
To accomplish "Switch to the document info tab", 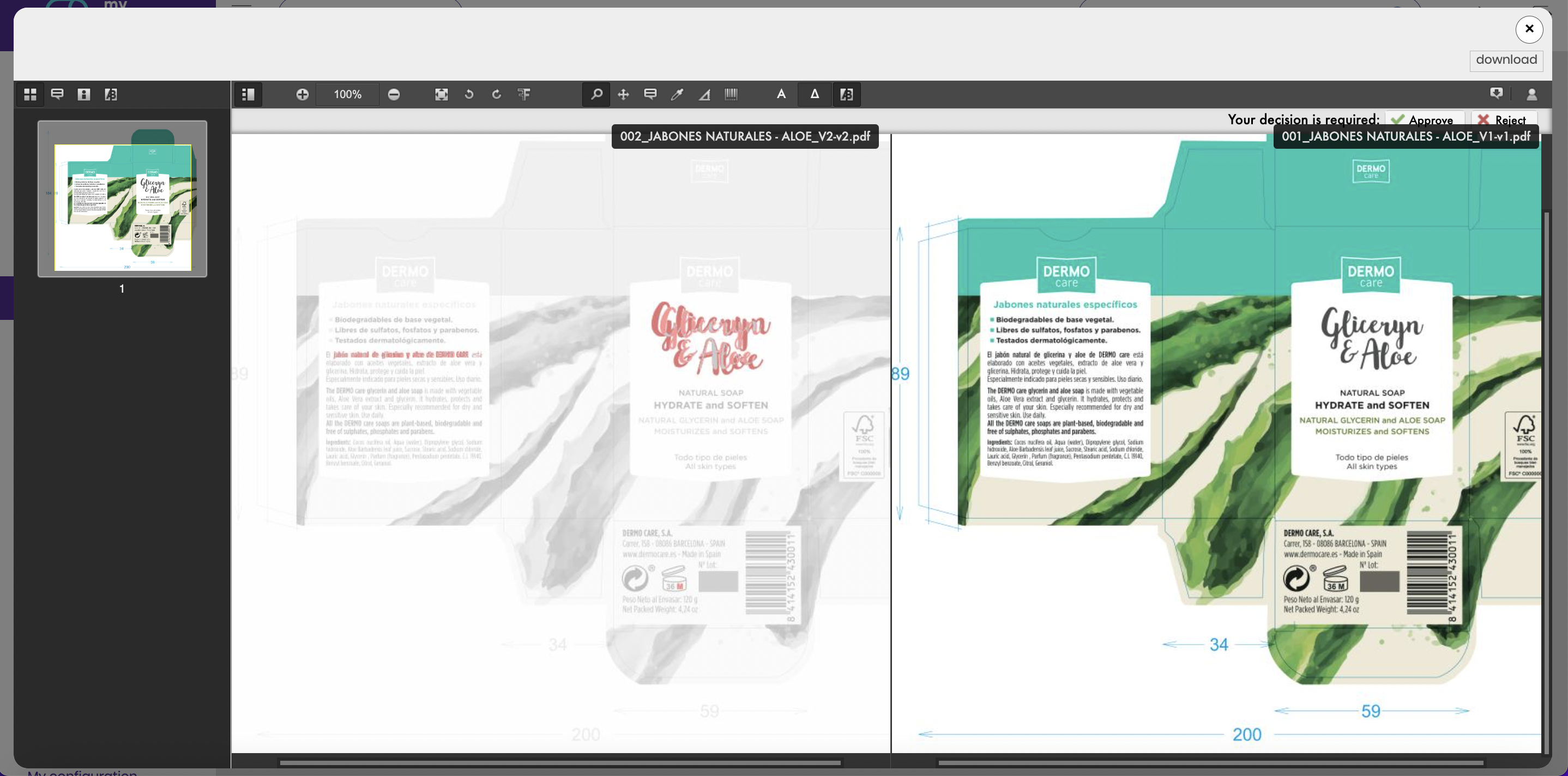I will 84,94.
